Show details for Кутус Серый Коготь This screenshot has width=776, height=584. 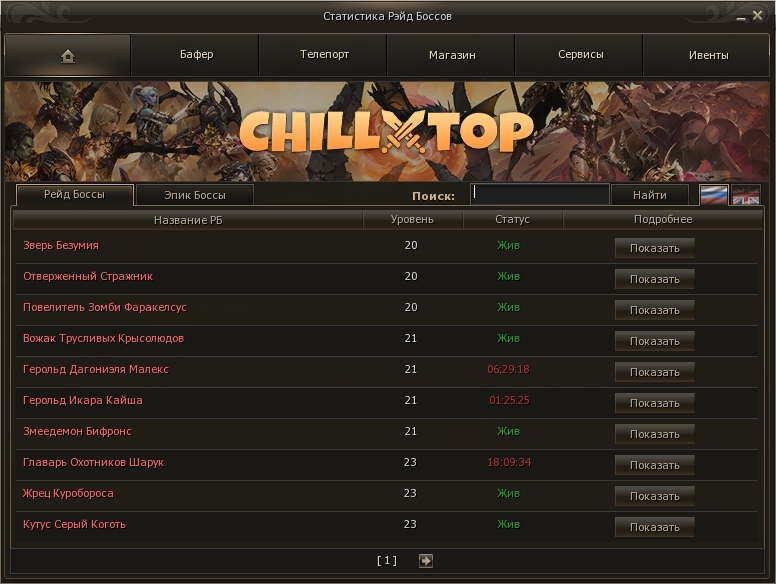(x=654, y=527)
